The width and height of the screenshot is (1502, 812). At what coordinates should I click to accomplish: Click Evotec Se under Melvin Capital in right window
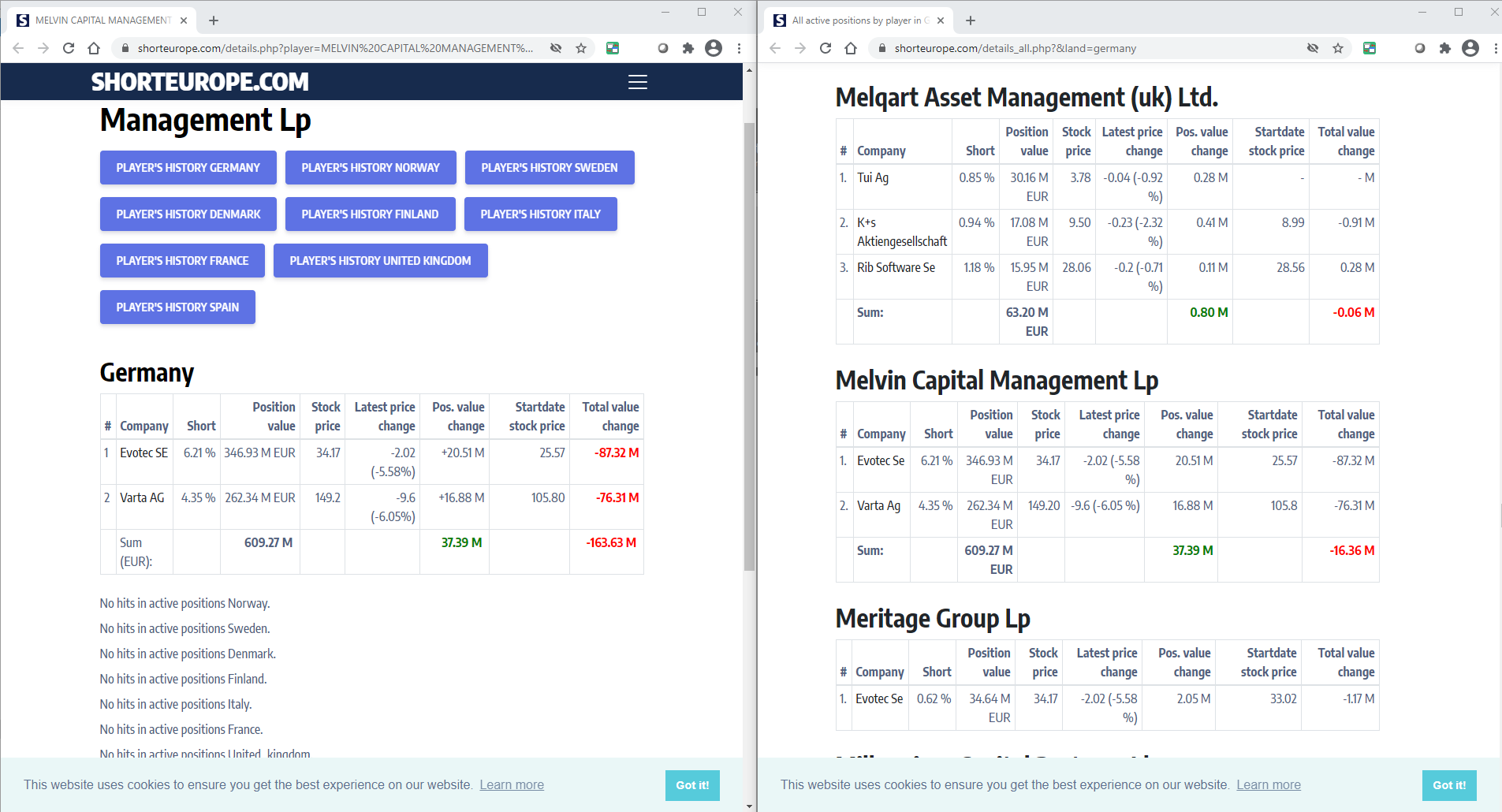coord(881,460)
